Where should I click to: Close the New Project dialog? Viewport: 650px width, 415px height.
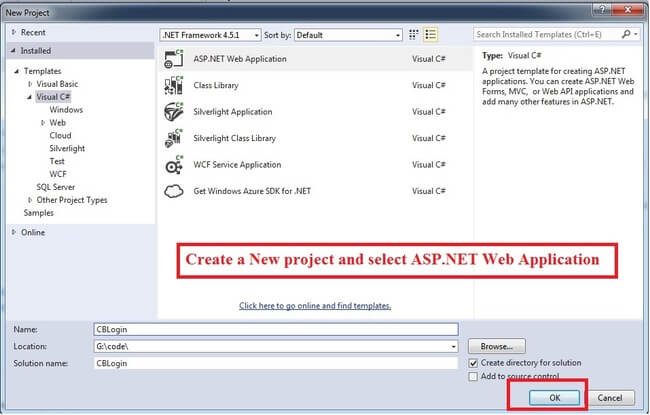[x=628, y=9]
